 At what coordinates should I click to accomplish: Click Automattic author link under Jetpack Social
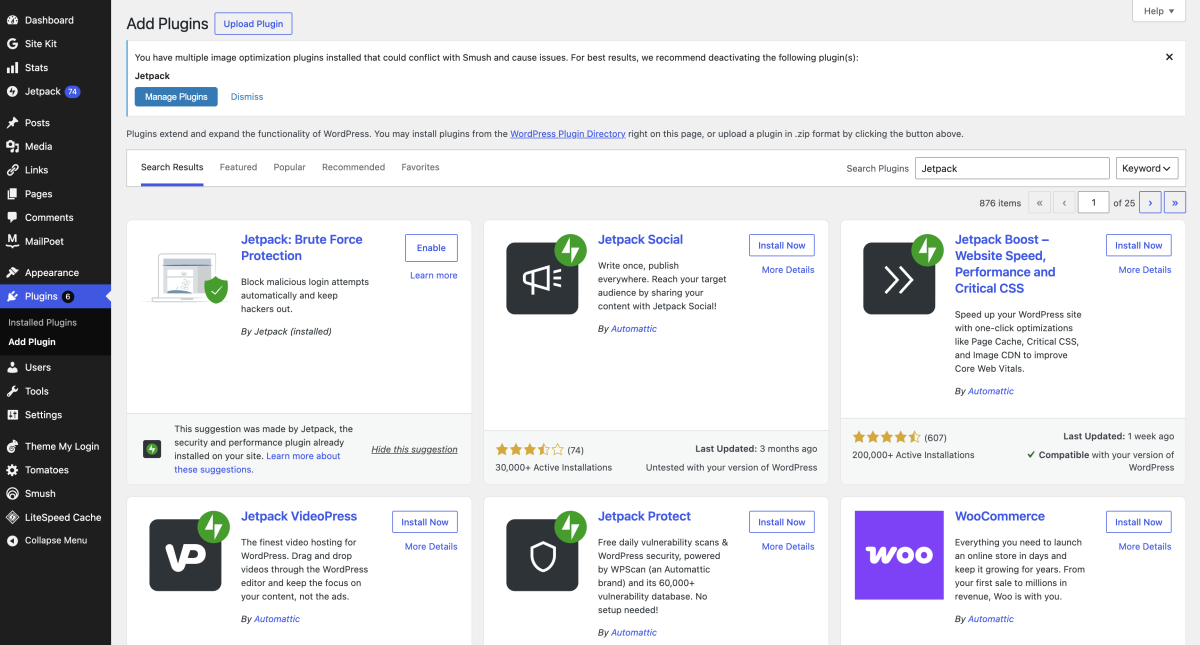[634, 329]
